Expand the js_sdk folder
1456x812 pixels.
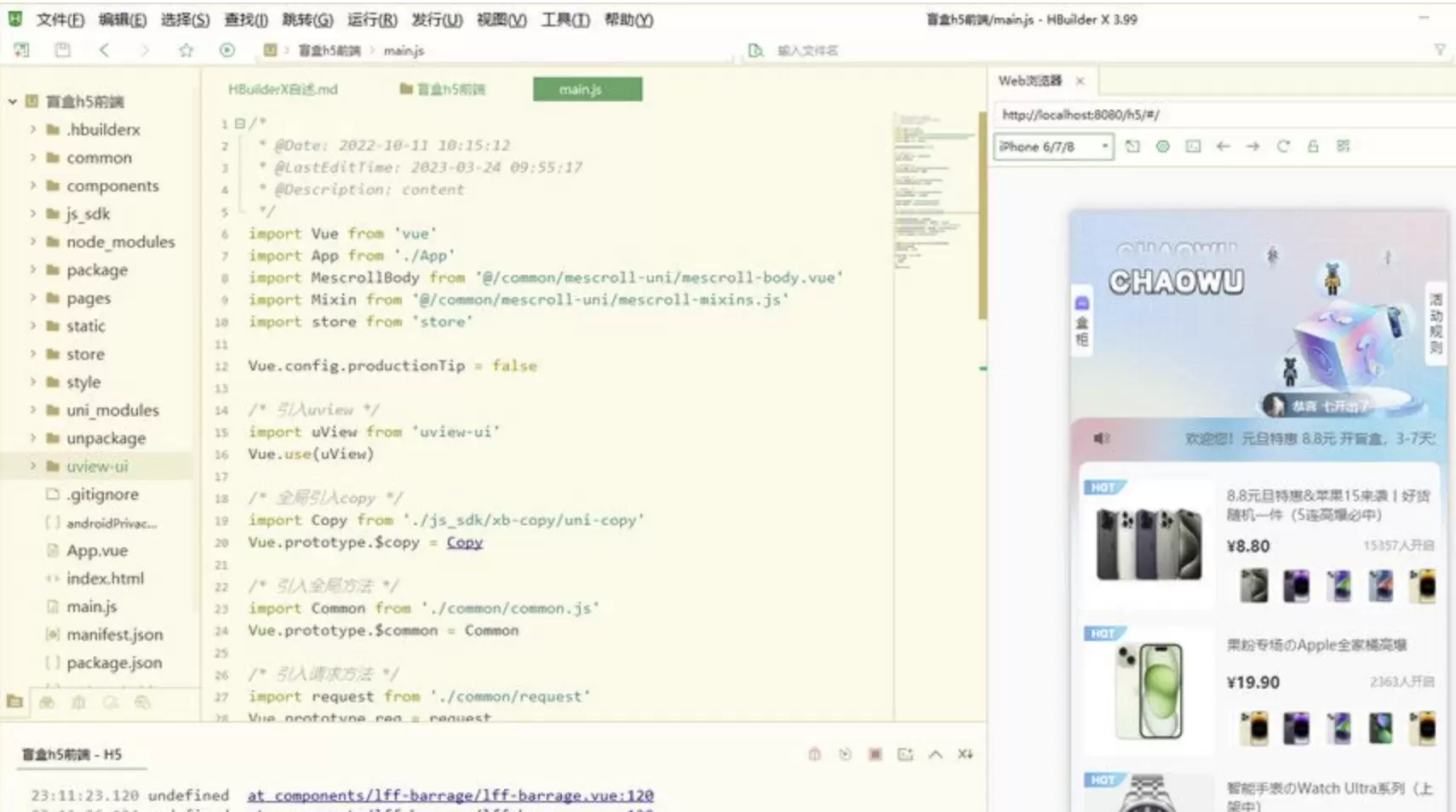[x=33, y=214]
